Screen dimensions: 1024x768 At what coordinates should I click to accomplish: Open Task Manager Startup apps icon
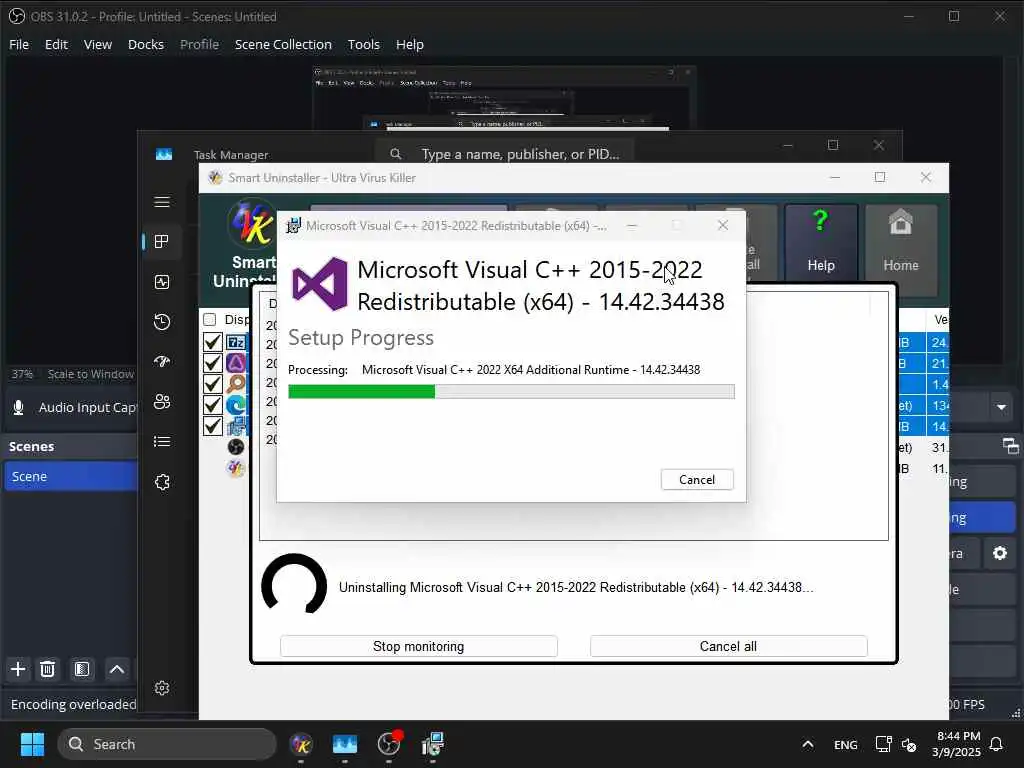[x=162, y=362]
